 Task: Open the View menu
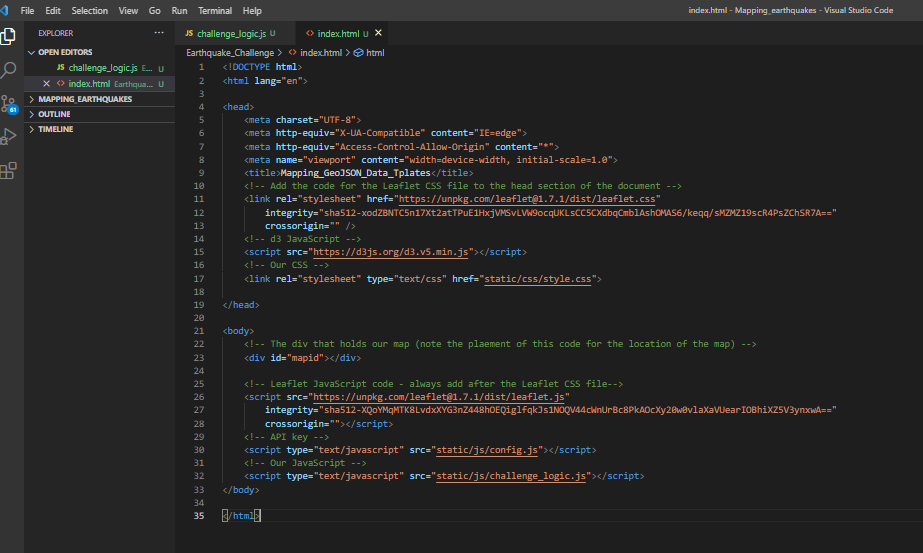(x=128, y=11)
